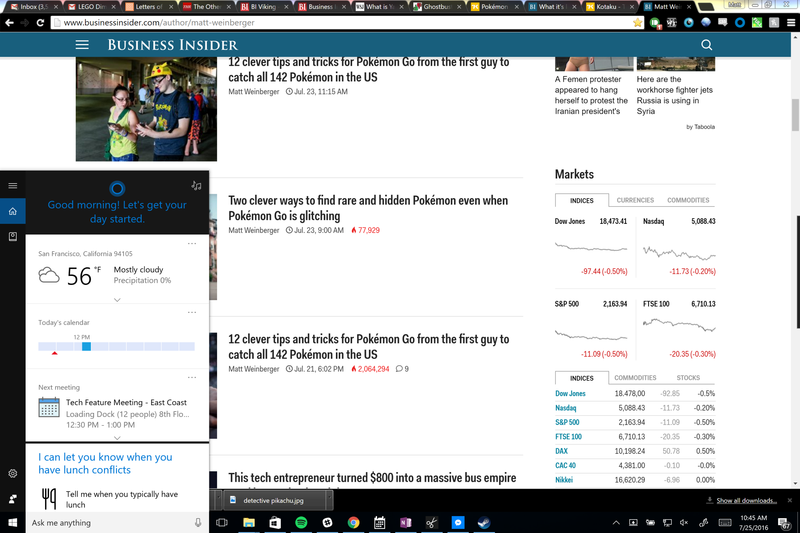Open the Windows Store taskbar icon
Viewport: 800px width, 533px height.
tap(275, 522)
